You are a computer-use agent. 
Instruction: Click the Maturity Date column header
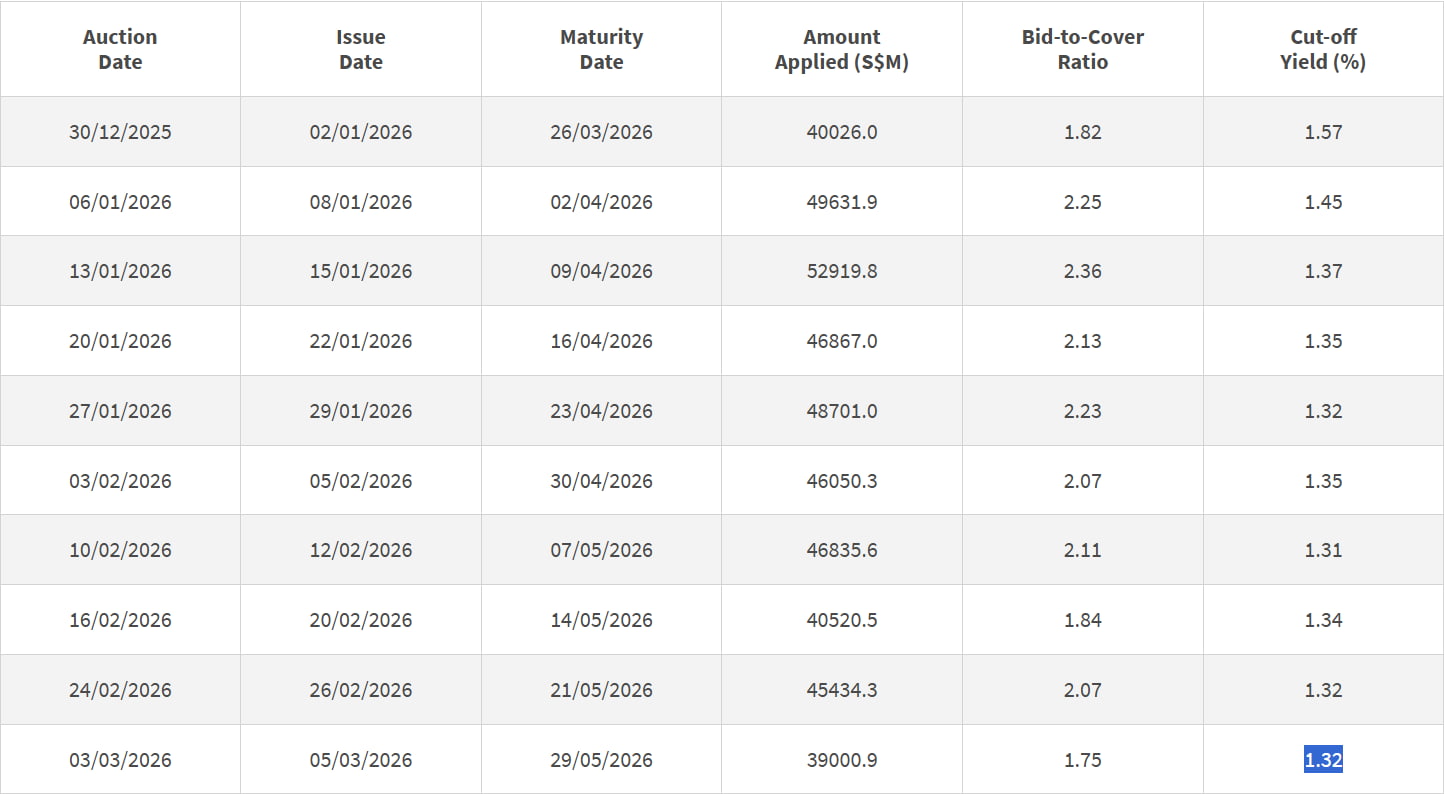tap(601, 48)
